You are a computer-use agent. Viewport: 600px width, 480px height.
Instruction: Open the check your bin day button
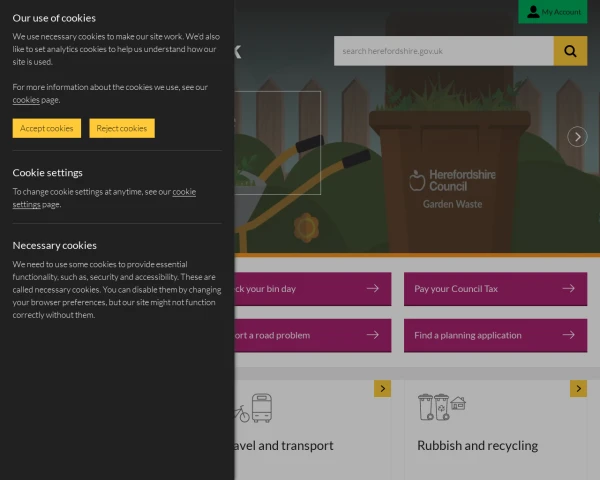[x=313, y=289]
